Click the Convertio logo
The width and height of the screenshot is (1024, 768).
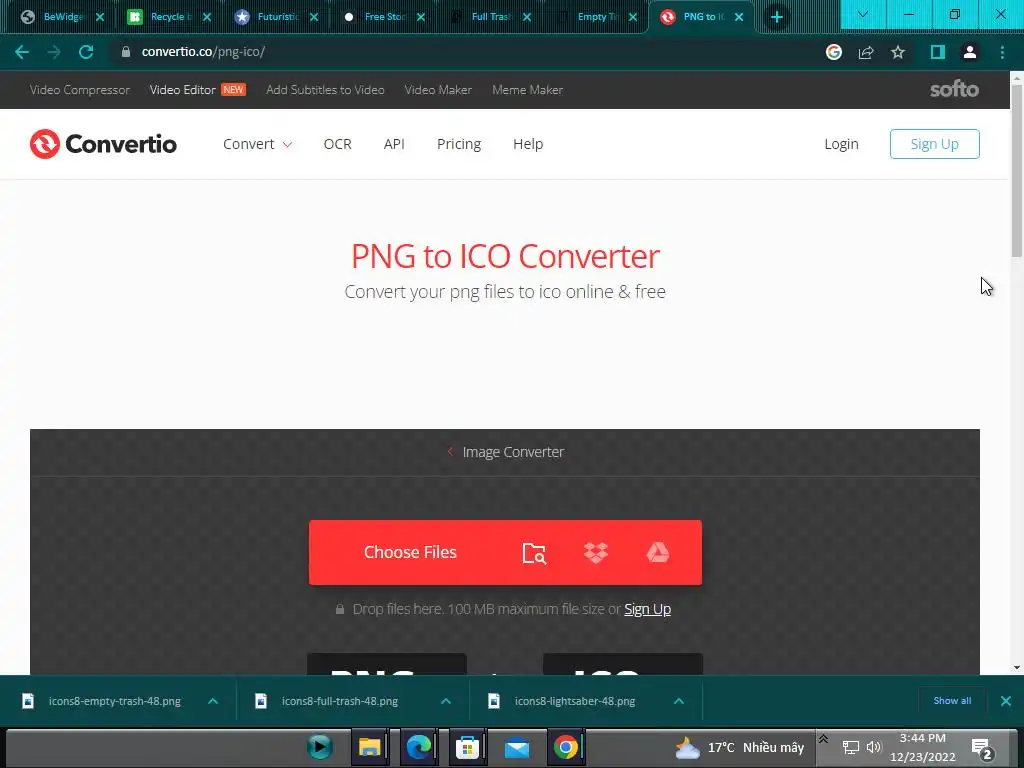click(x=103, y=144)
